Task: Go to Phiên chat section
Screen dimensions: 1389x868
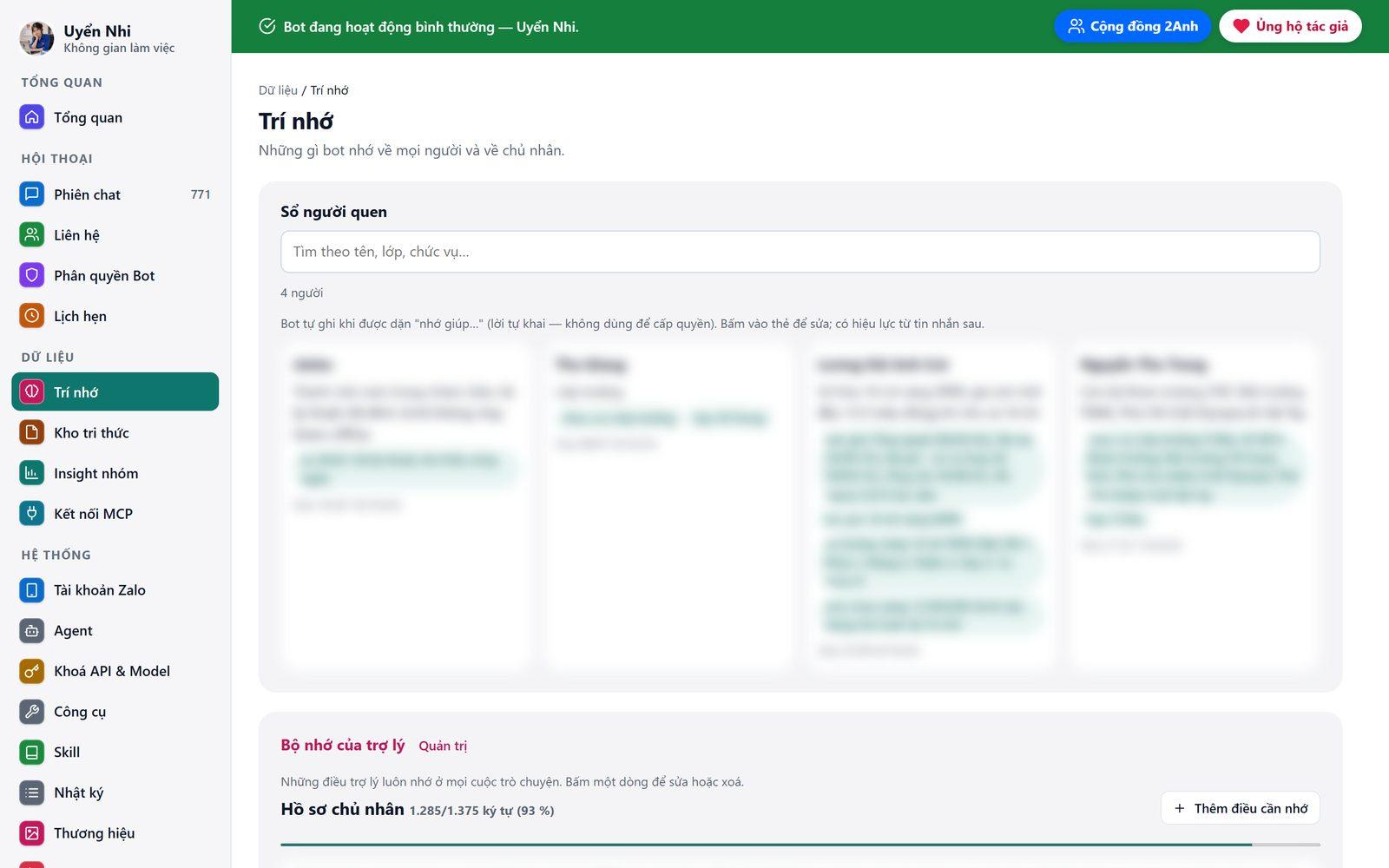Action: (x=115, y=194)
